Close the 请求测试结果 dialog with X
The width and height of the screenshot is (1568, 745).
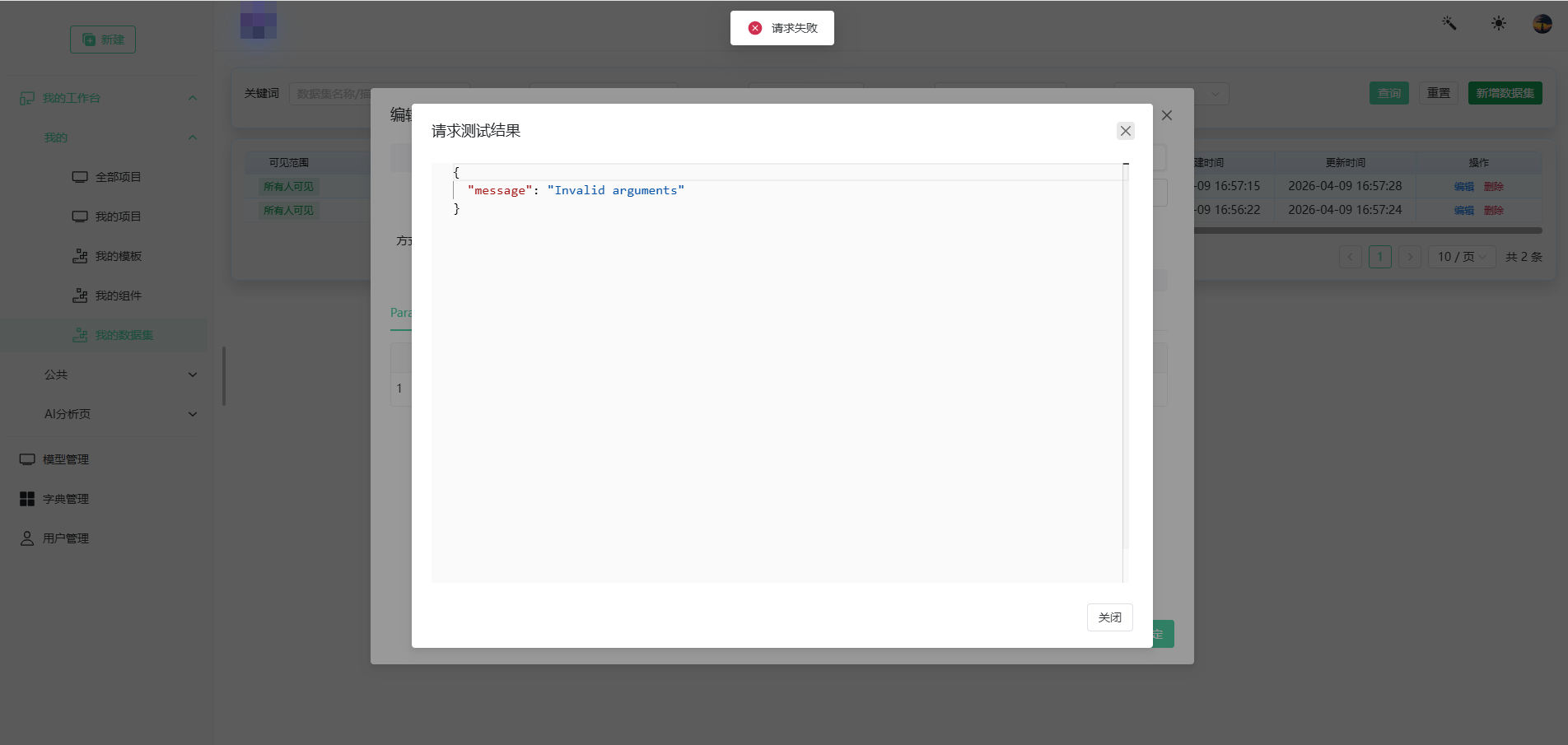tap(1126, 131)
